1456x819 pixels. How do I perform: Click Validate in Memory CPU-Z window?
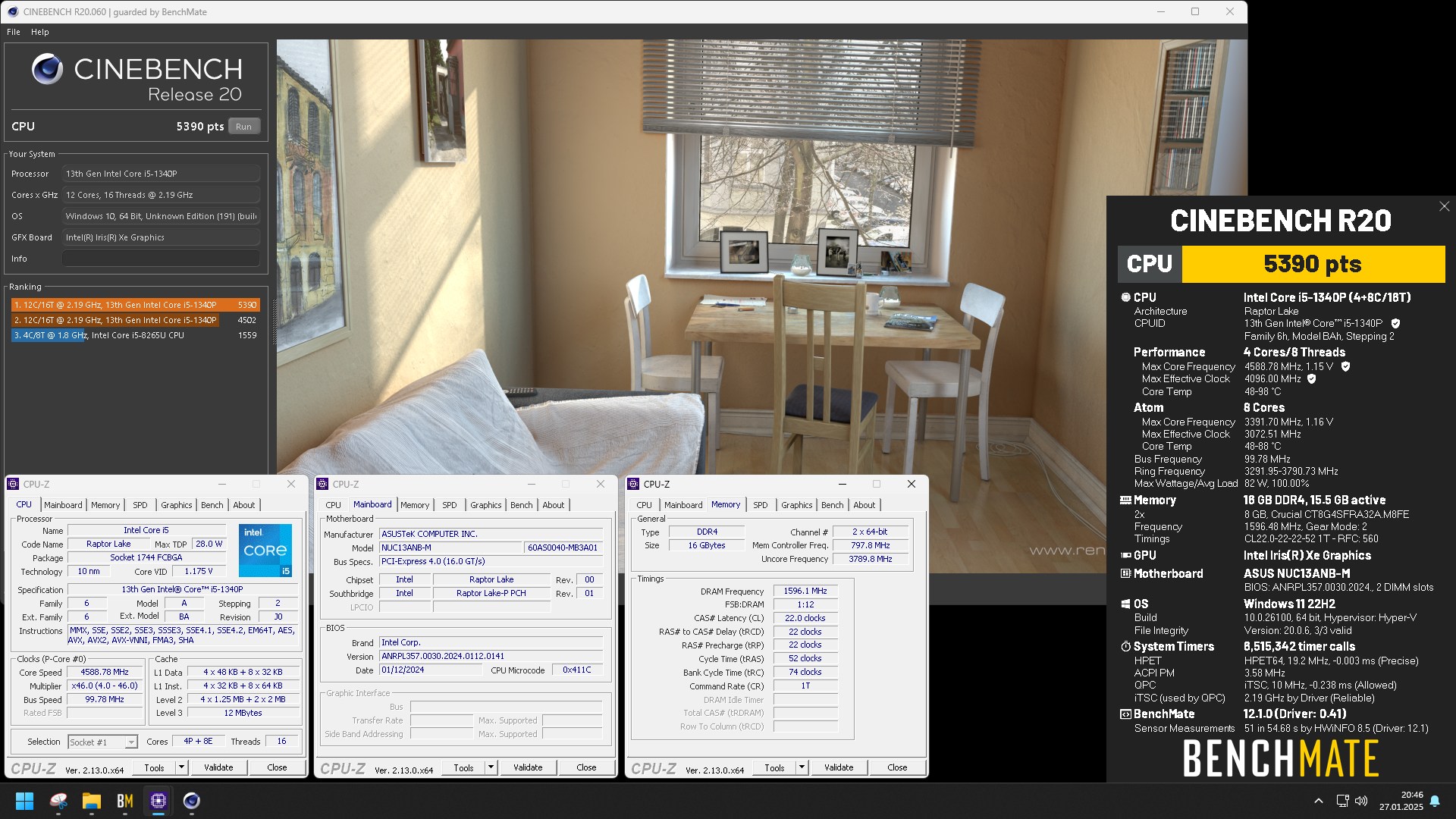tap(839, 767)
